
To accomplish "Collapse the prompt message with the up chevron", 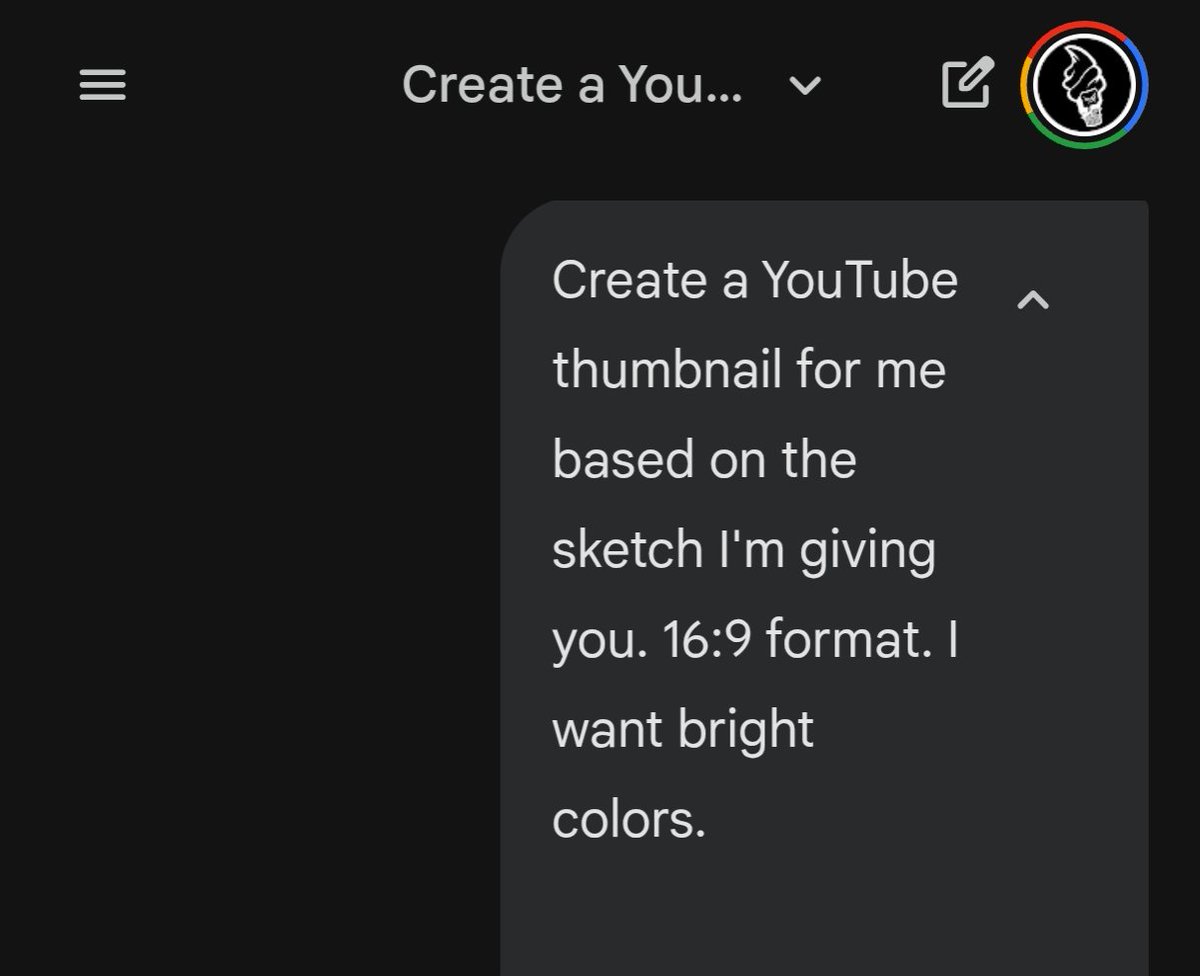I will [x=1033, y=299].
